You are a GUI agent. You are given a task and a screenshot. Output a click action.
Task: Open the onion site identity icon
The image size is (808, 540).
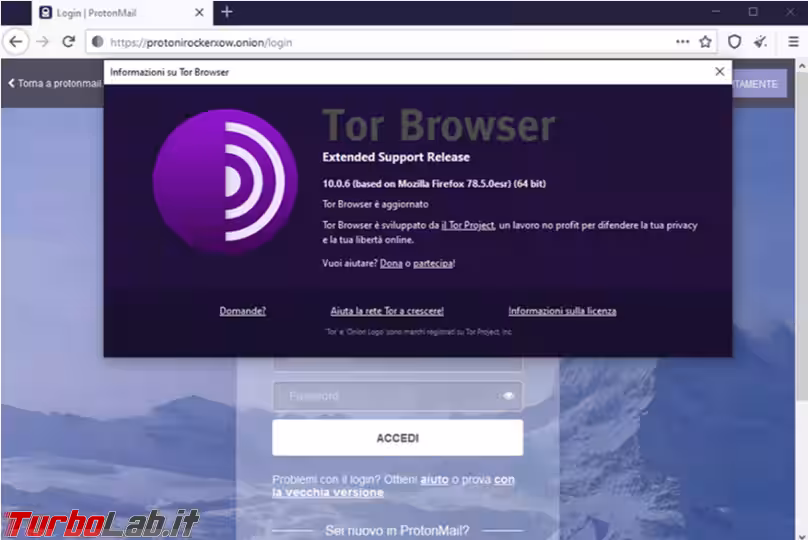coord(98,42)
